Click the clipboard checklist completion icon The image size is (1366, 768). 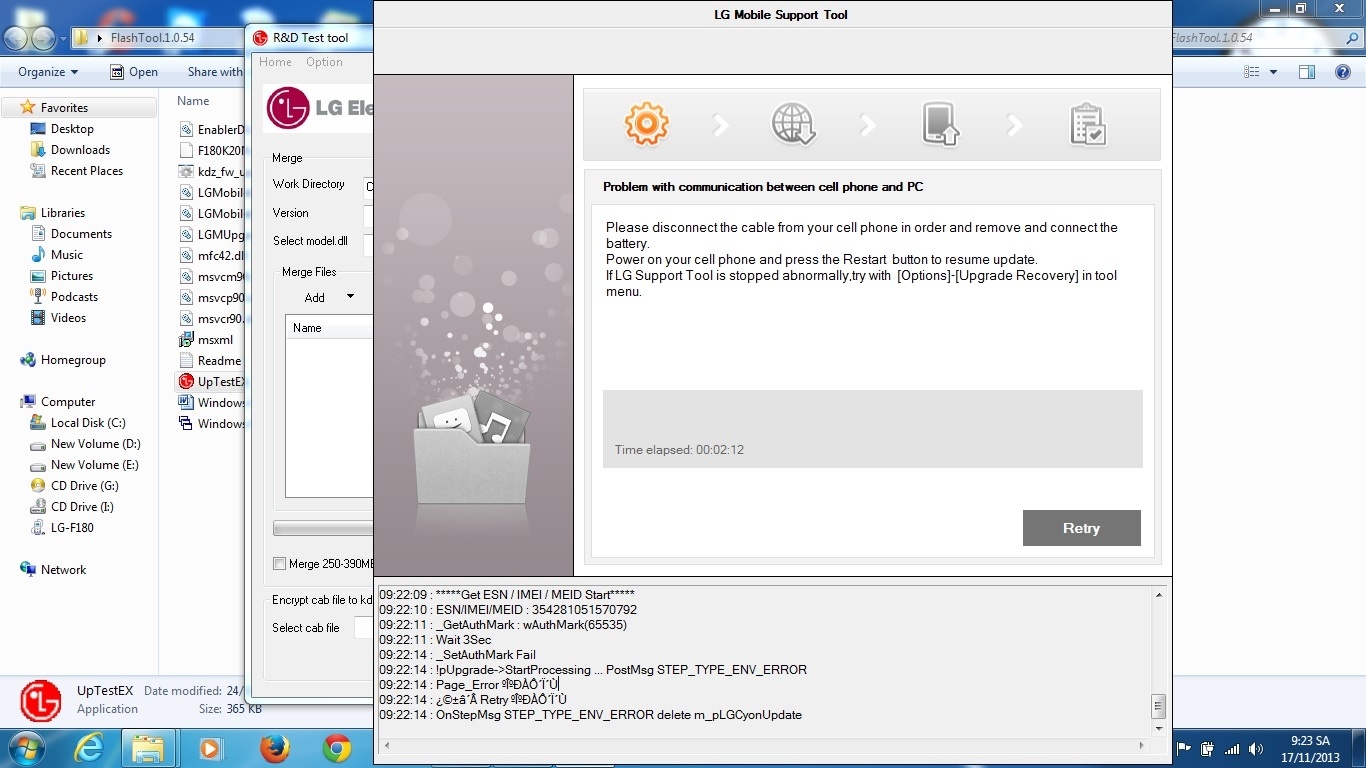(x=1087, y=125)
